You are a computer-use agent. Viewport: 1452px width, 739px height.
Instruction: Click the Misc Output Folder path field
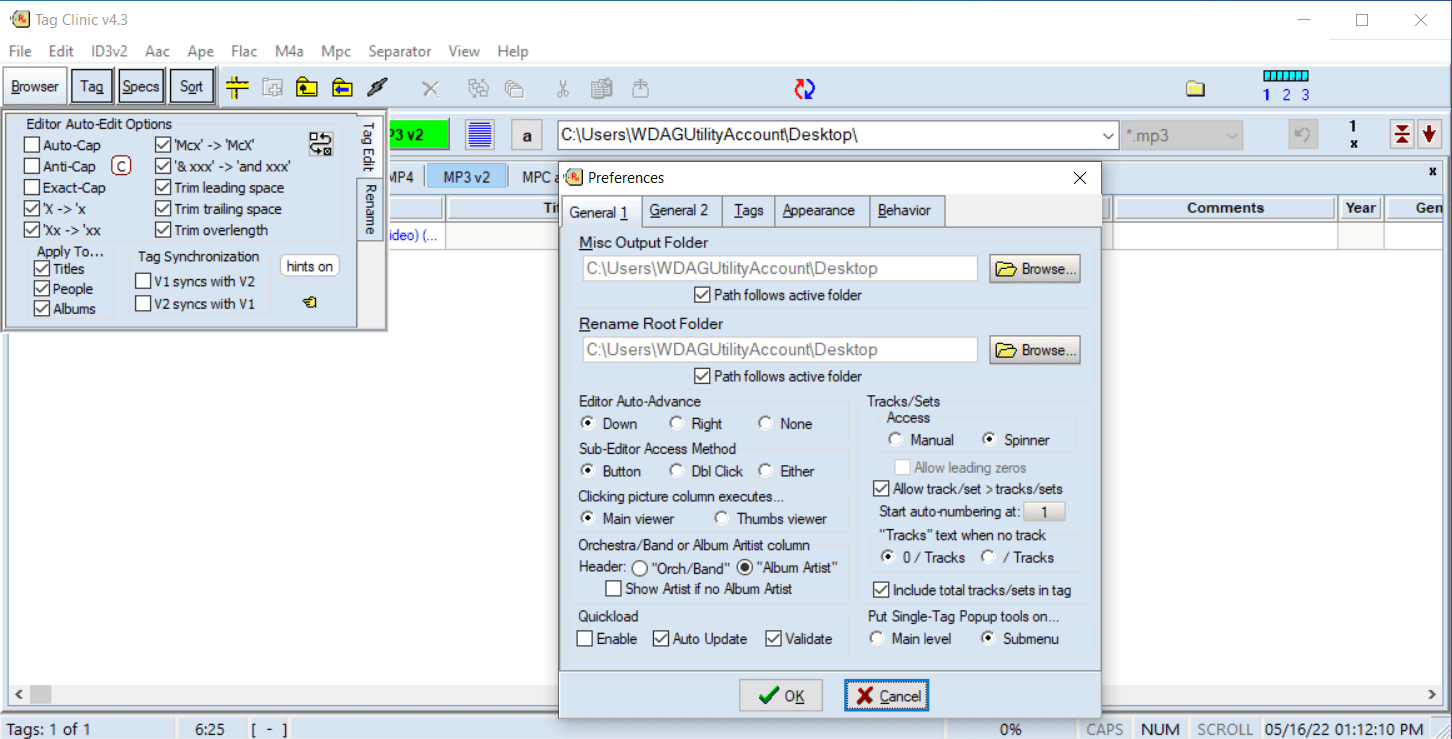coord(780,268)
